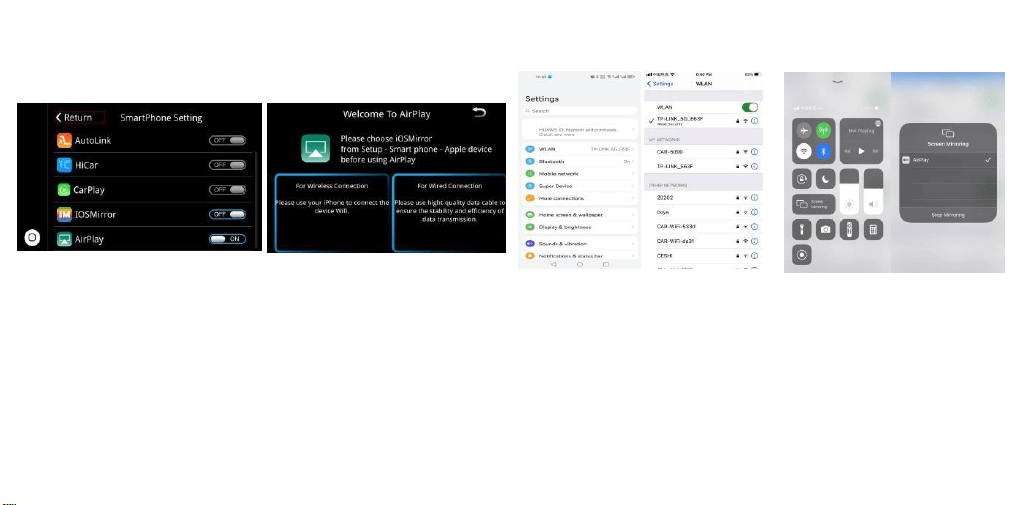This screenshot has height=505, width=1009.
Task: Click the AirPlay icon in SmartPhone Setting
Action: (64, 239)
